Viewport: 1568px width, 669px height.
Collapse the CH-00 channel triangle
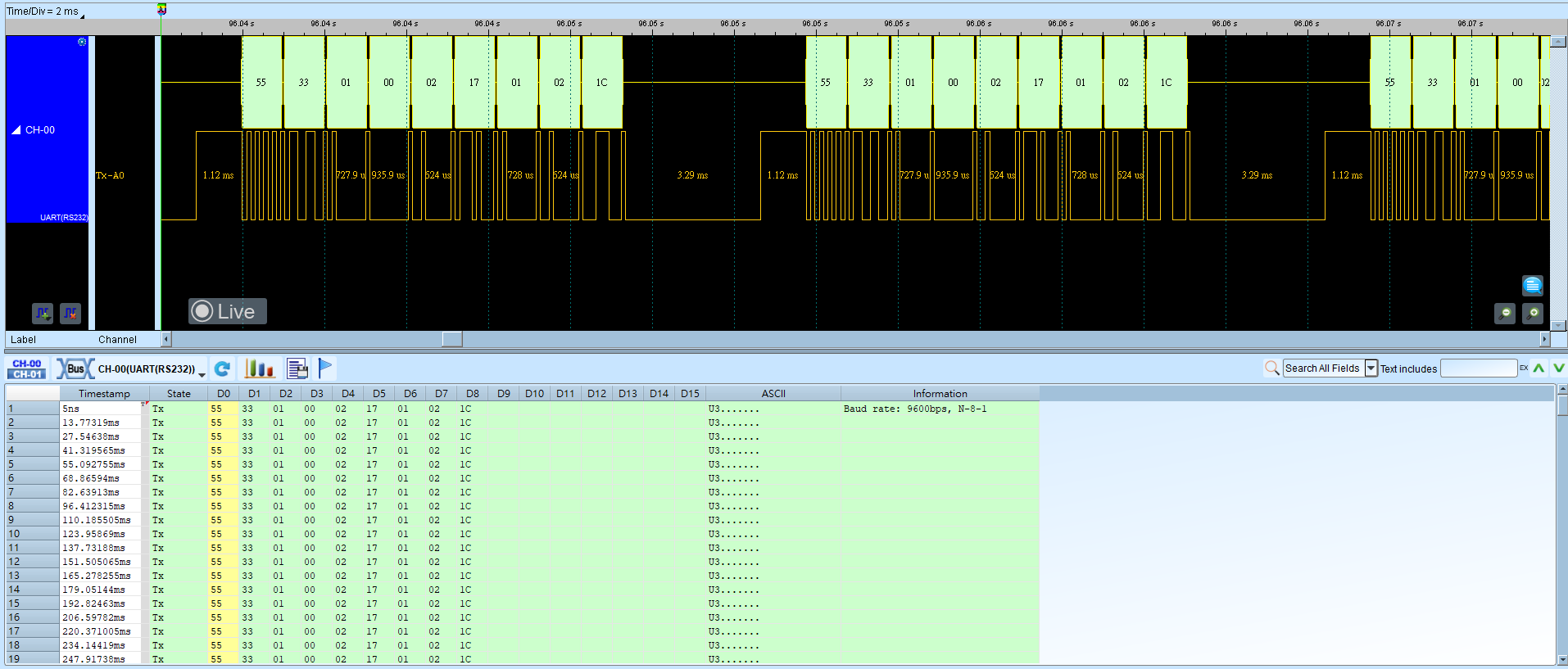click(16, 130)
